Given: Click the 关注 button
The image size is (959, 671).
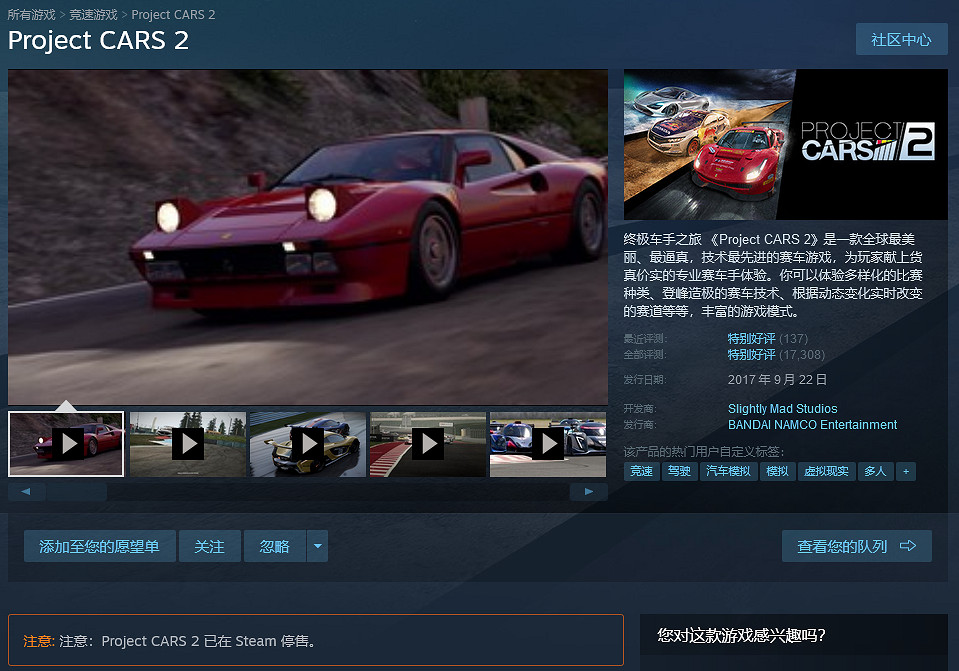Looking at the screenshot, I should [x=210, y=546].
